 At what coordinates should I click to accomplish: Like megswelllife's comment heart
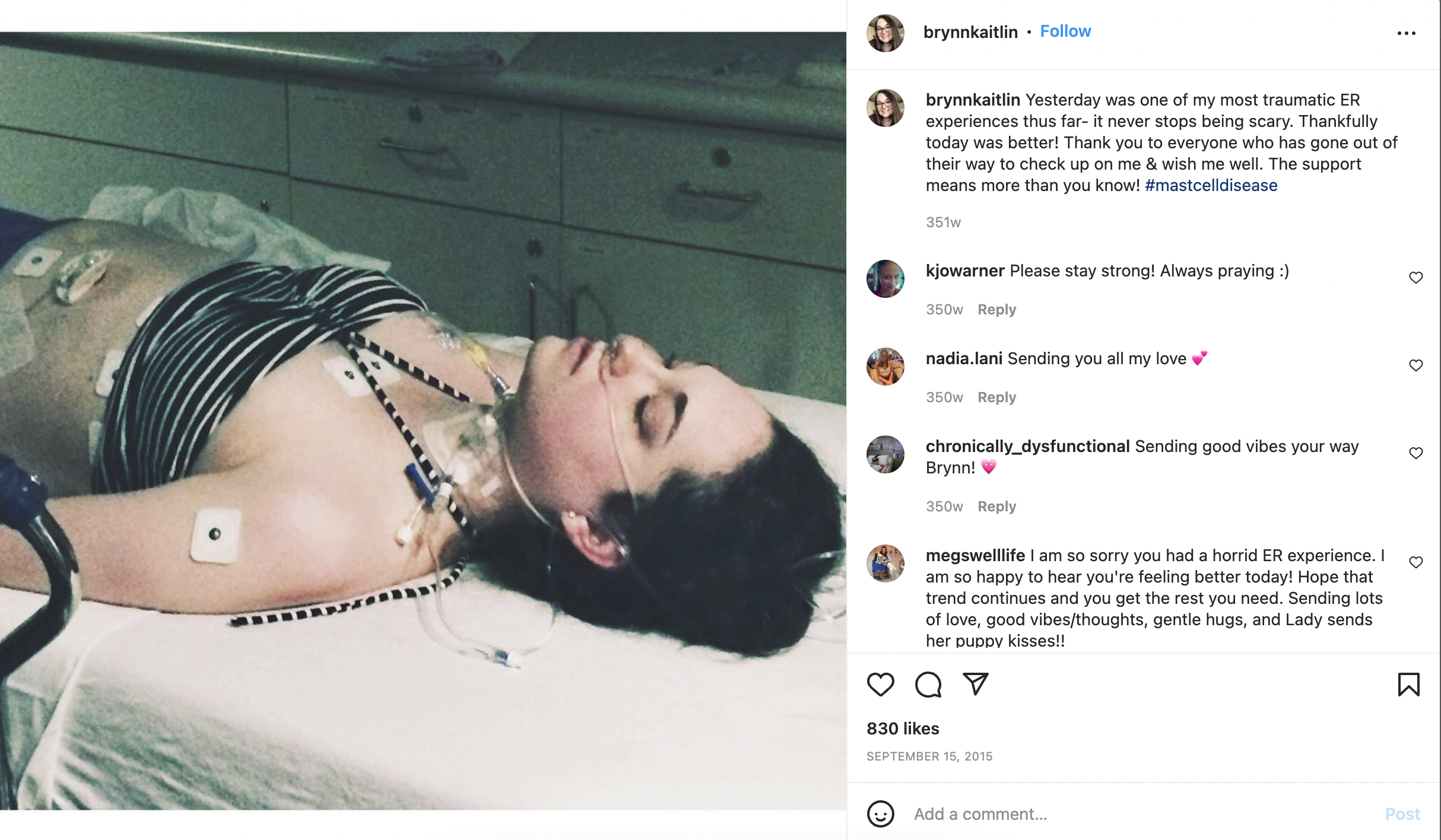click(x=1416, y=562)
